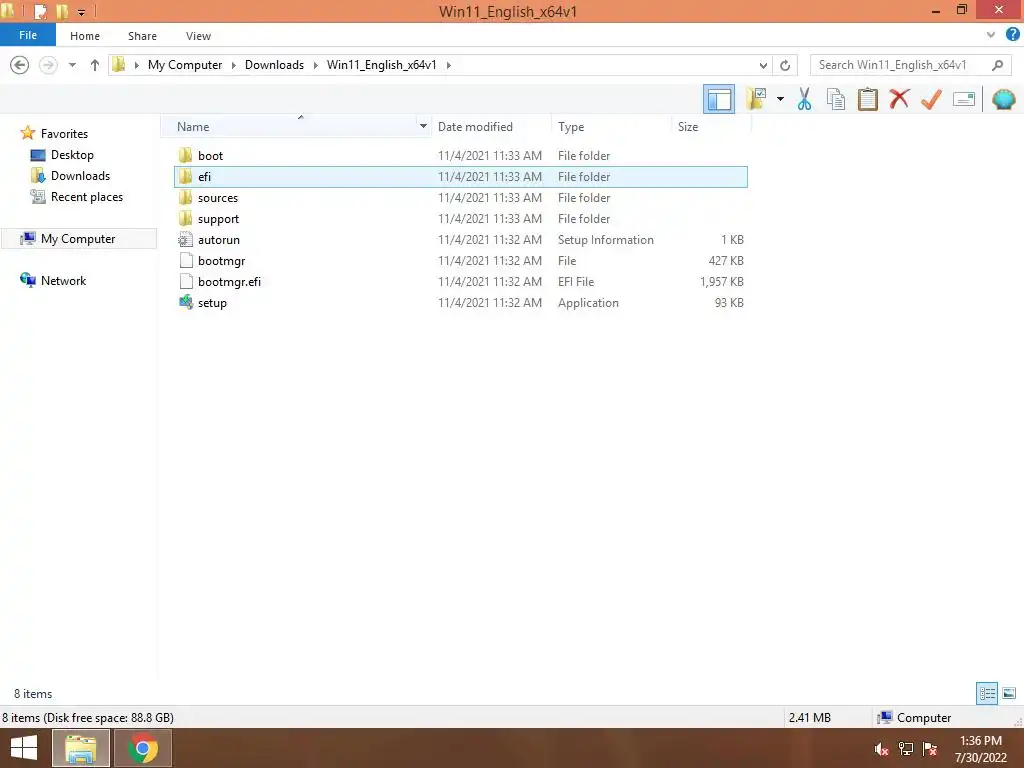This screenshot has height=768, width=1024.
Task: Select the boot folder
Action: tap(461, 155)
